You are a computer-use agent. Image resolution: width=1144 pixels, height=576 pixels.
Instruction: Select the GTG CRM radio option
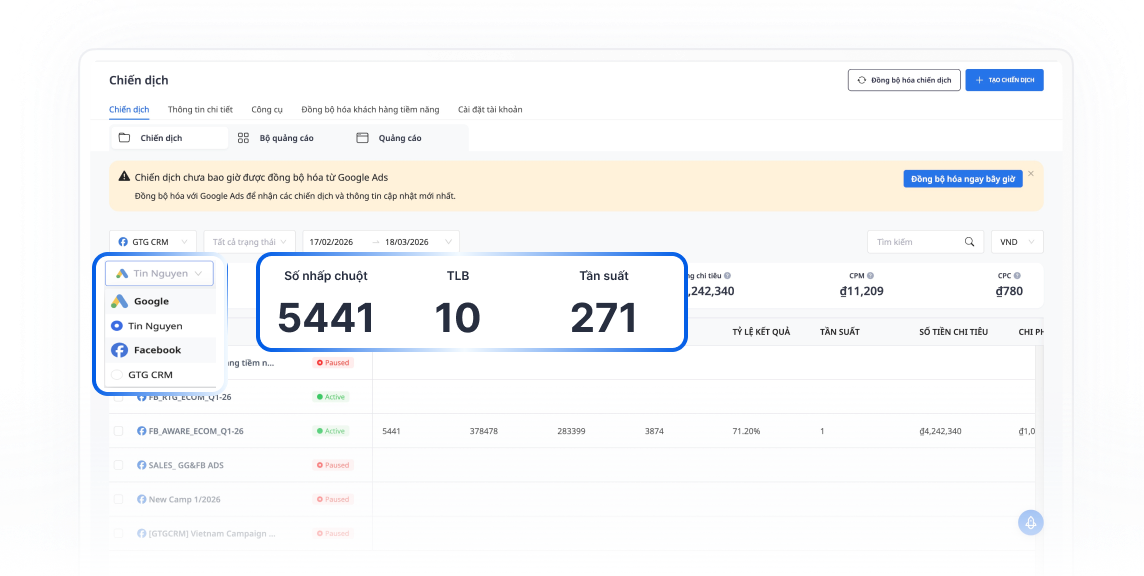pos(117,375)
